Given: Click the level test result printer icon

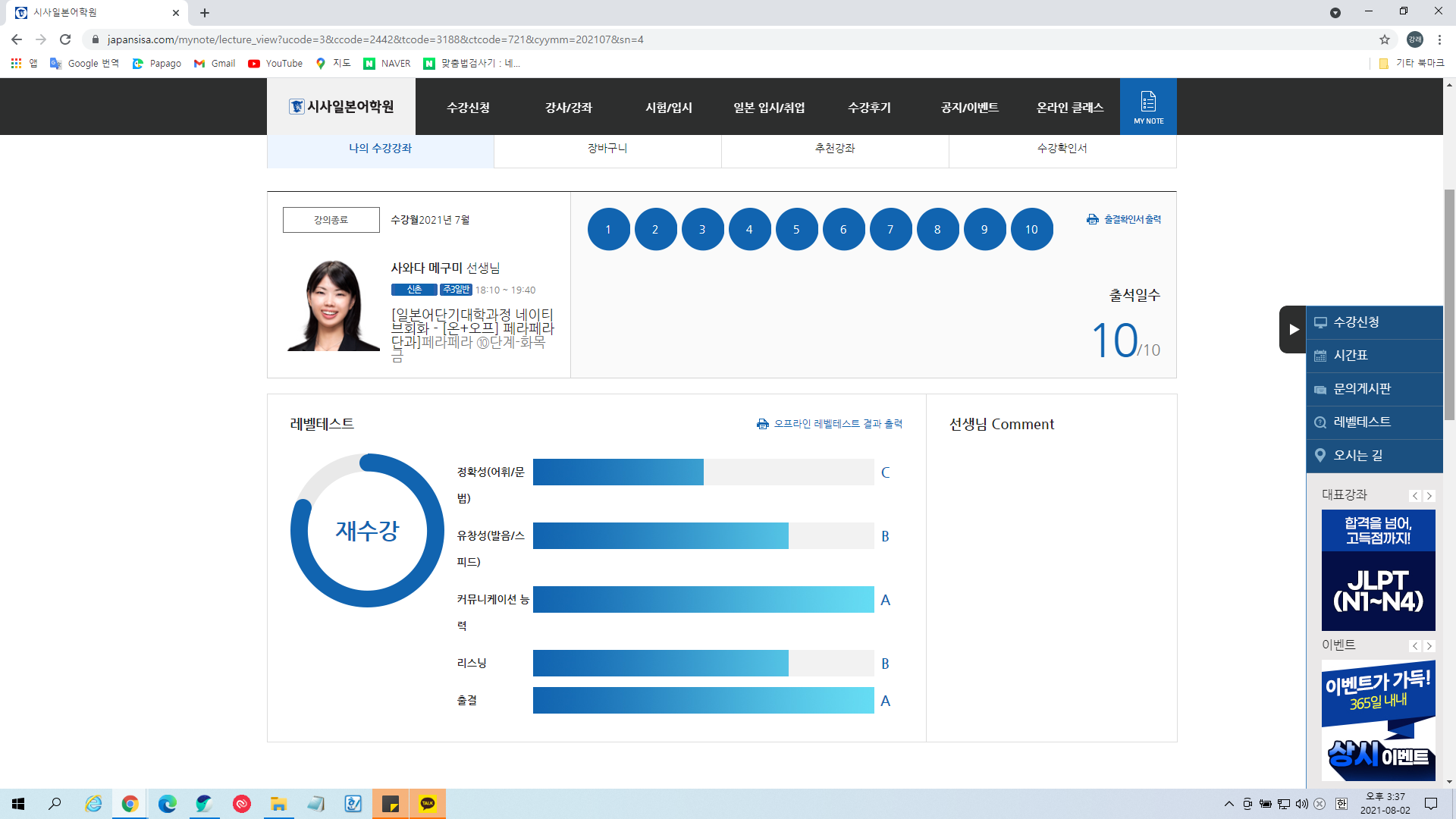Looking at the screenshot, I should point(762,424).
